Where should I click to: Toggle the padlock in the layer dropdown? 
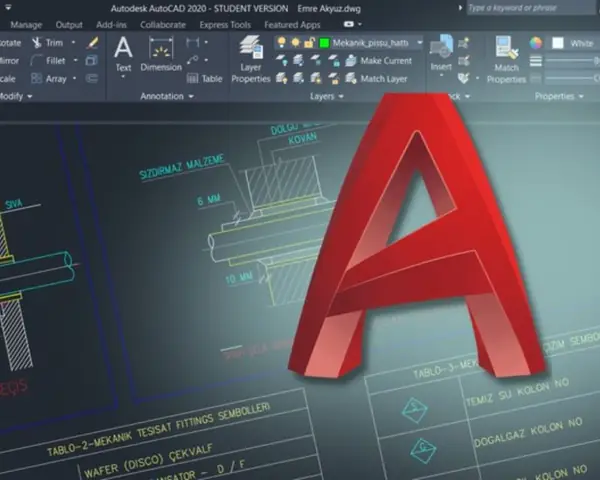pos(309,42)
